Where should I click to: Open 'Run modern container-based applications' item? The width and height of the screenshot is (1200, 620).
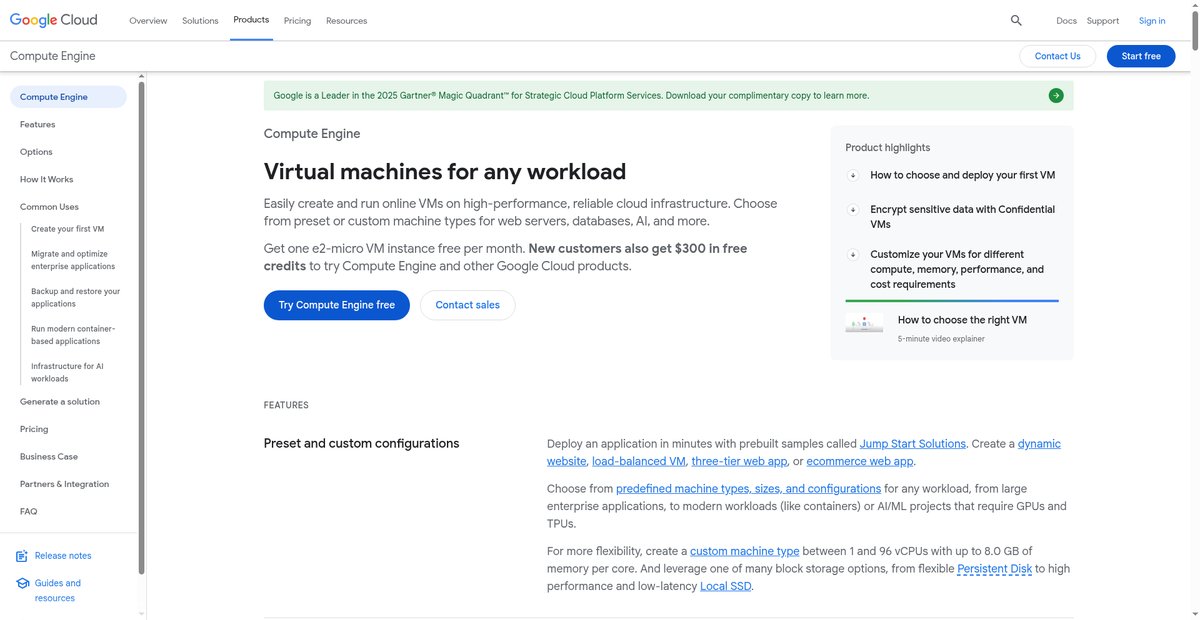tap(73, 335)
